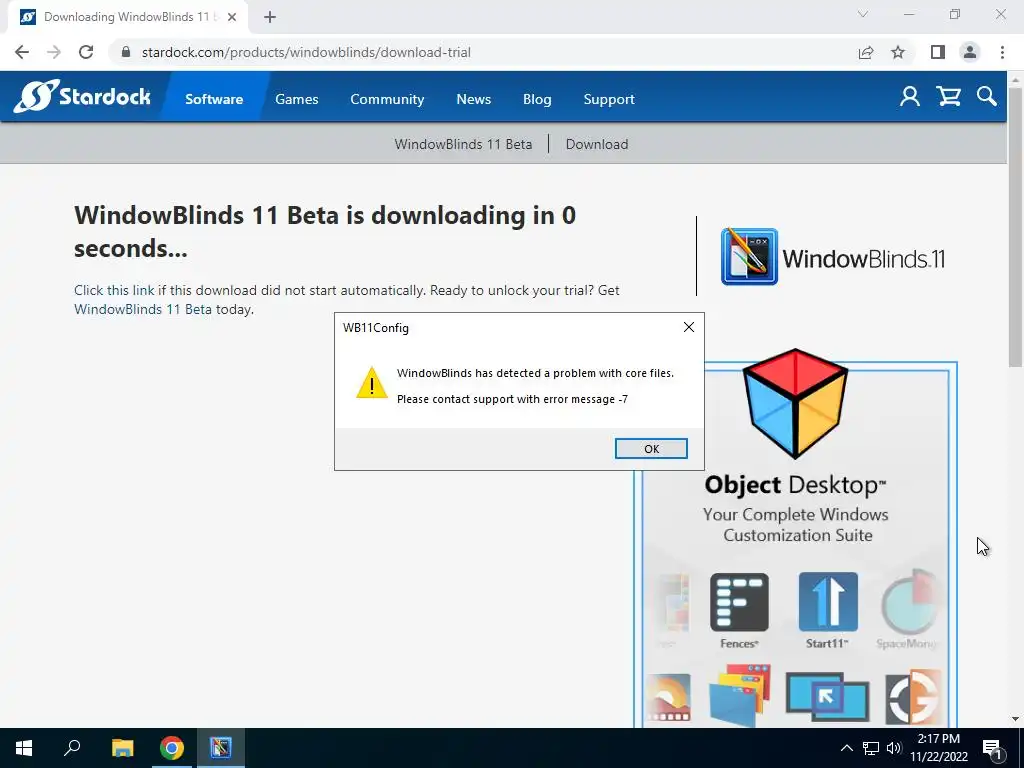Click the page vertical scrollbar thumb
Viewport: 1024px width, 768px height.
click(x=1015, y=226)
